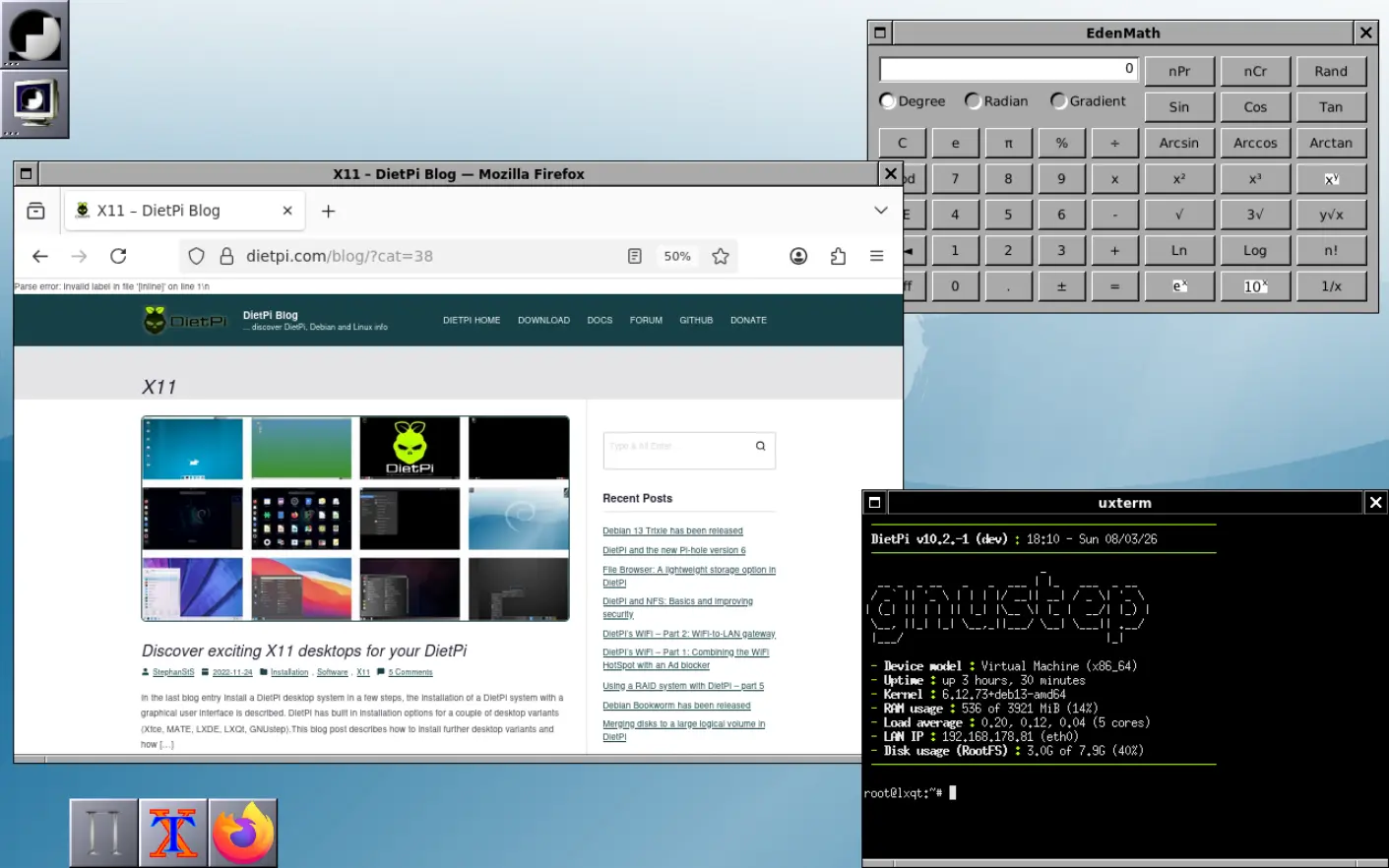The width and height of the screenshot is (1389, 868).
Task: Select the Radian angle mode
Action: click(974, 101)
